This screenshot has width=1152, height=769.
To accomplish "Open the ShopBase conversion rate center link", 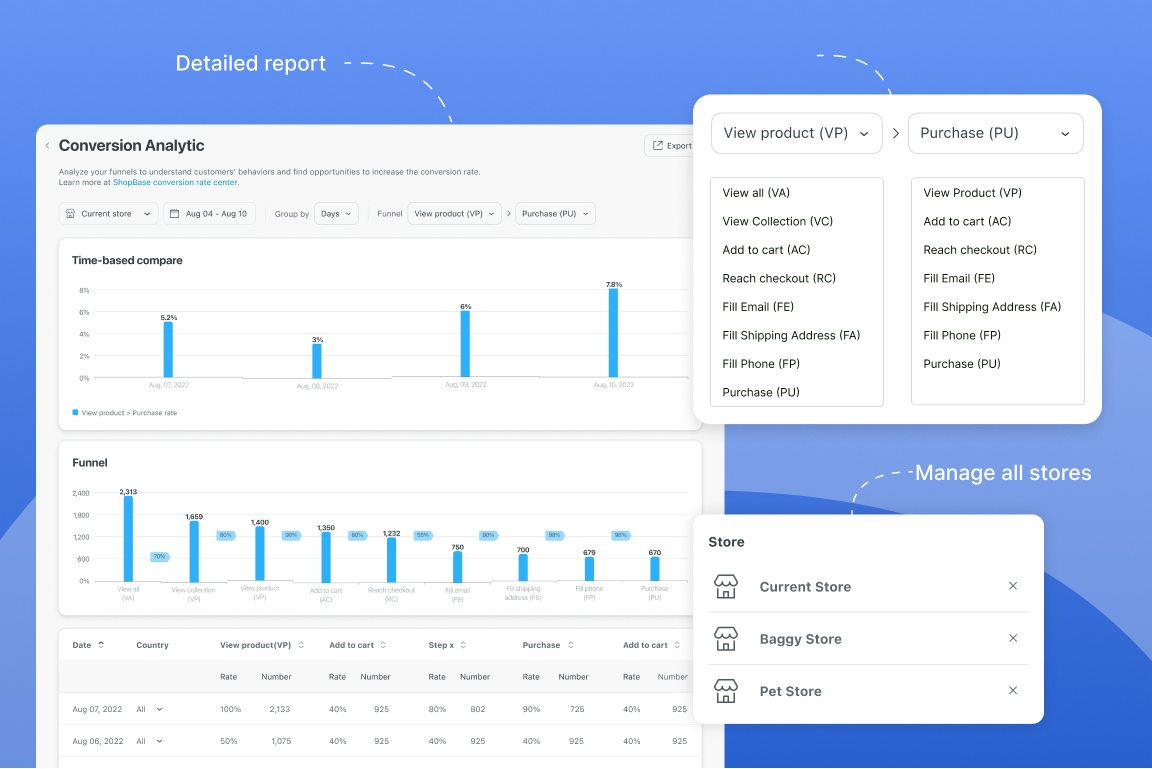I will coord(175,183).
